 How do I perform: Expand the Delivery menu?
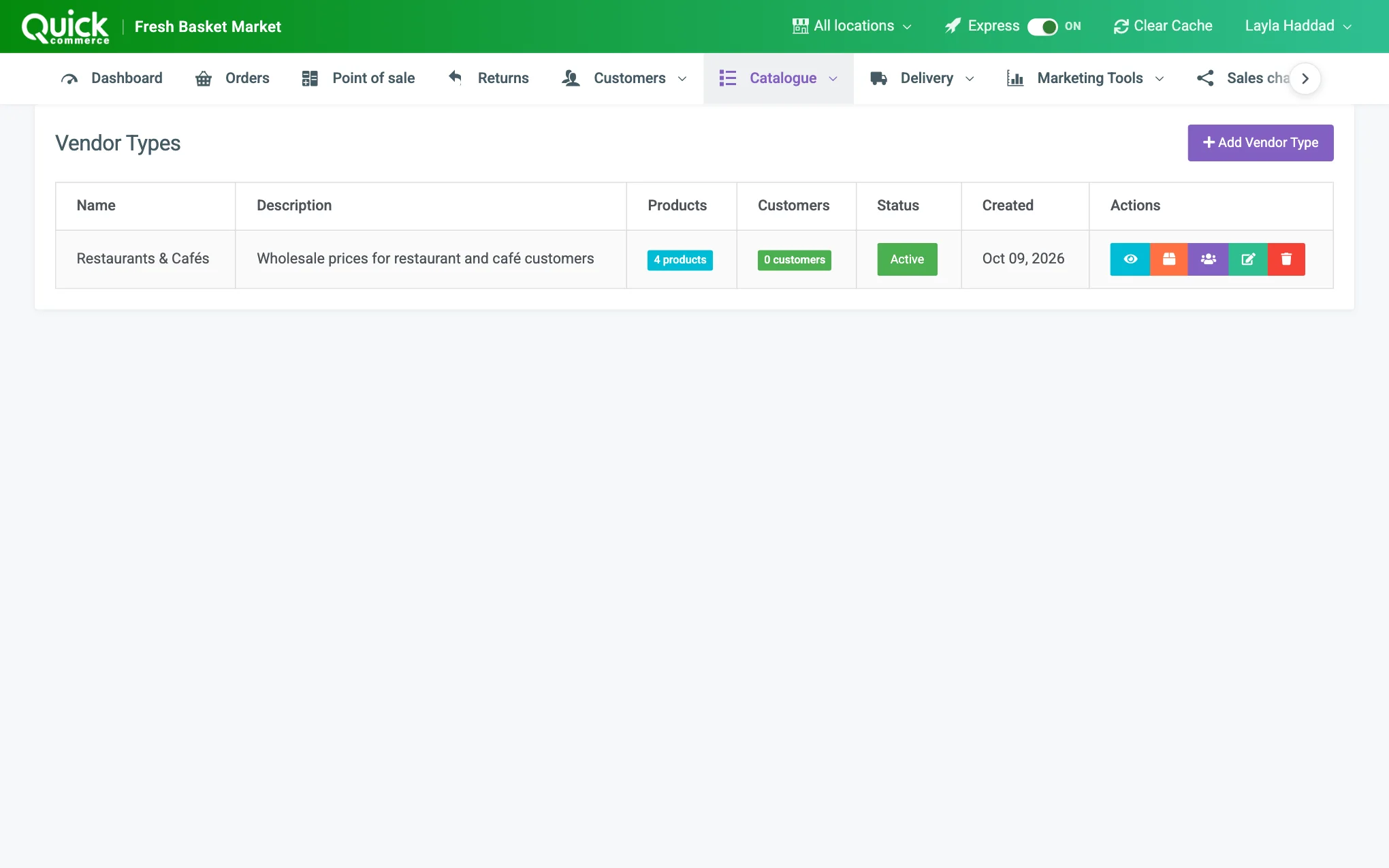tap(923, 78)
